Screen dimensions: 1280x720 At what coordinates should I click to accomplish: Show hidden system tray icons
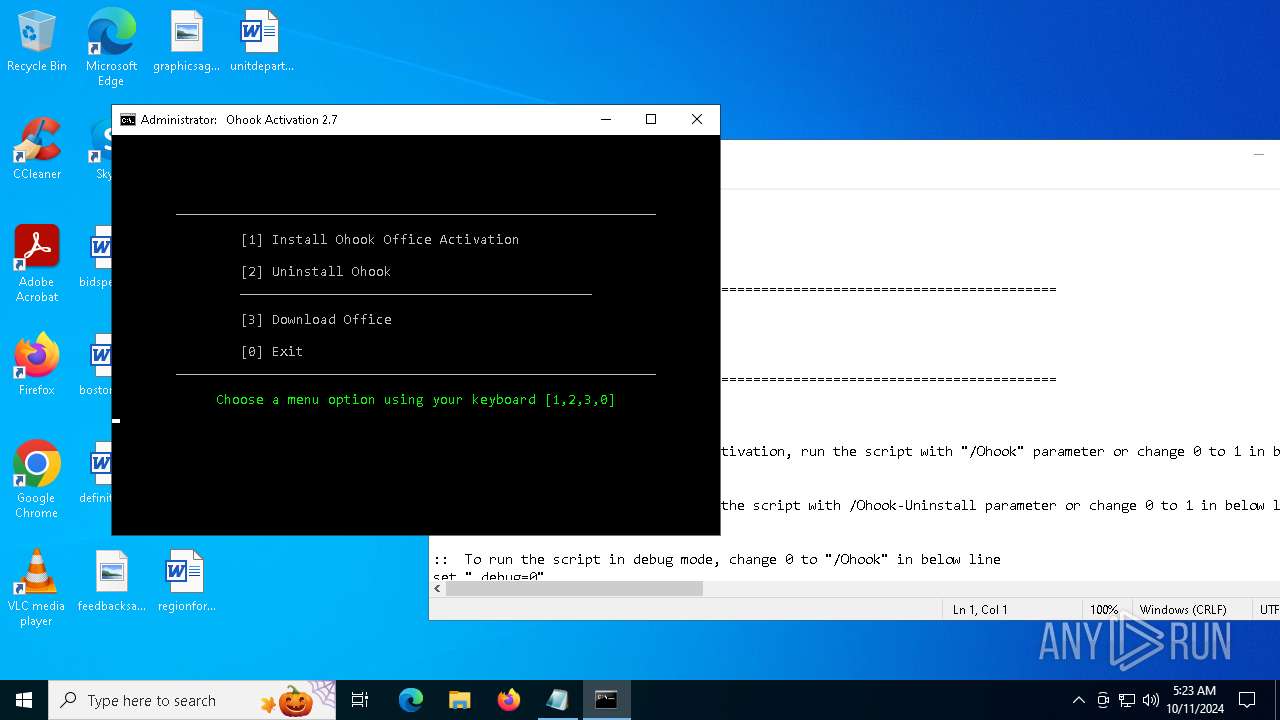pos(1078,700)
